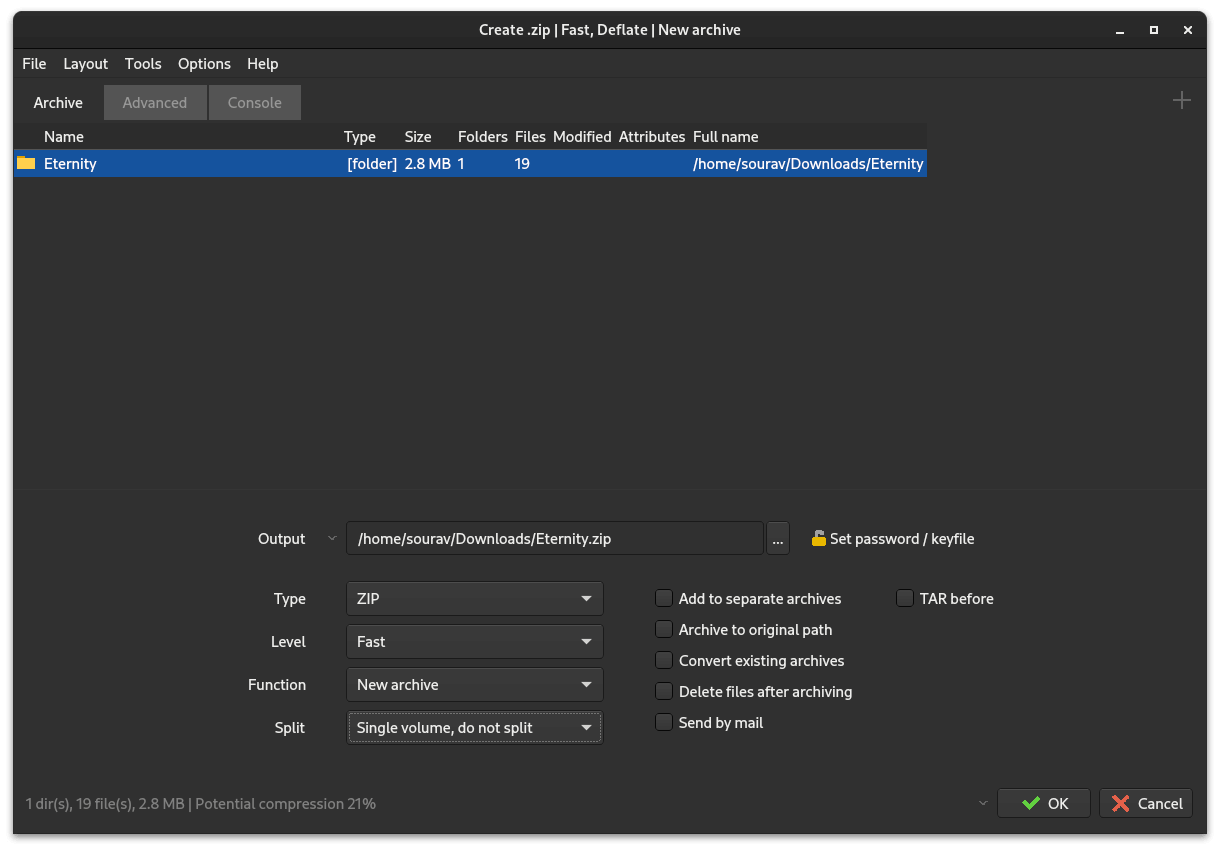The image size is (1220, 850).
Task: Click the Cancel button
Action: click(1146, 803)
